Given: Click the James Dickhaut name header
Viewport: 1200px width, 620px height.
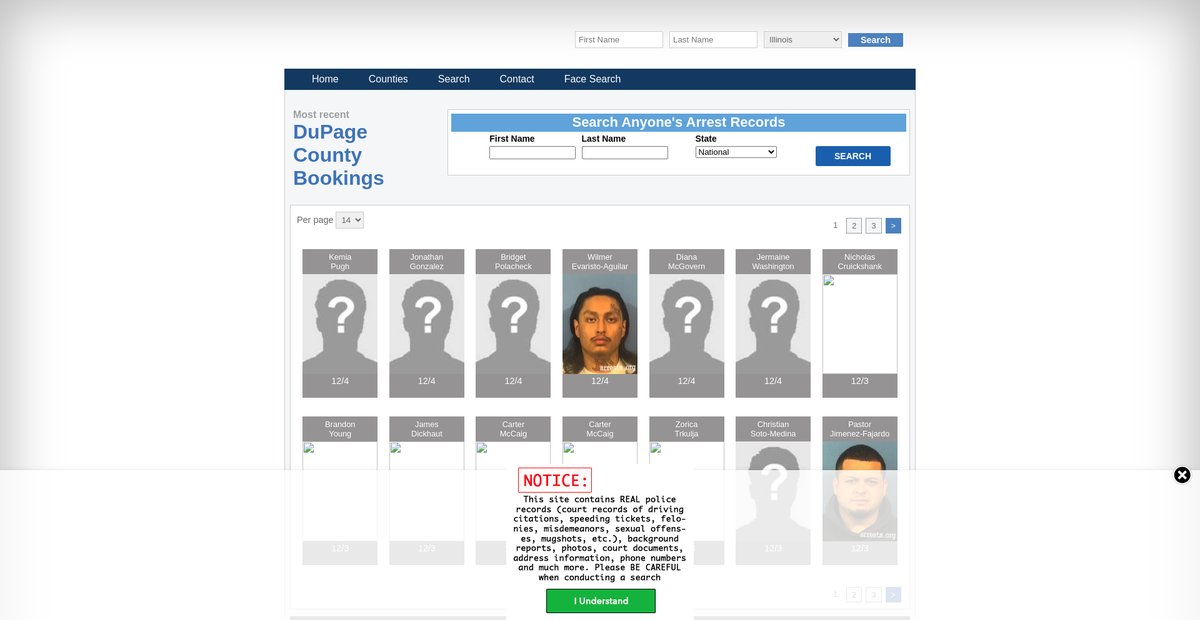Looking at the screenshot, I should click(427, 429).
